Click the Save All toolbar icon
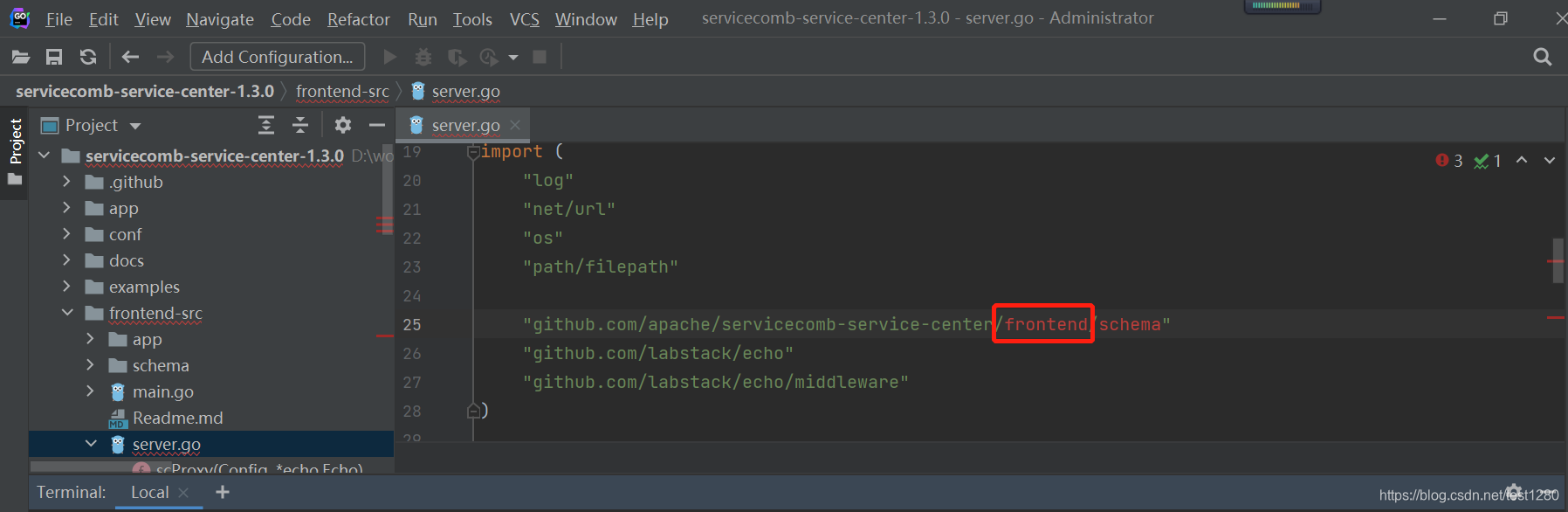1568x512 pixels. [x=54, y=57]
